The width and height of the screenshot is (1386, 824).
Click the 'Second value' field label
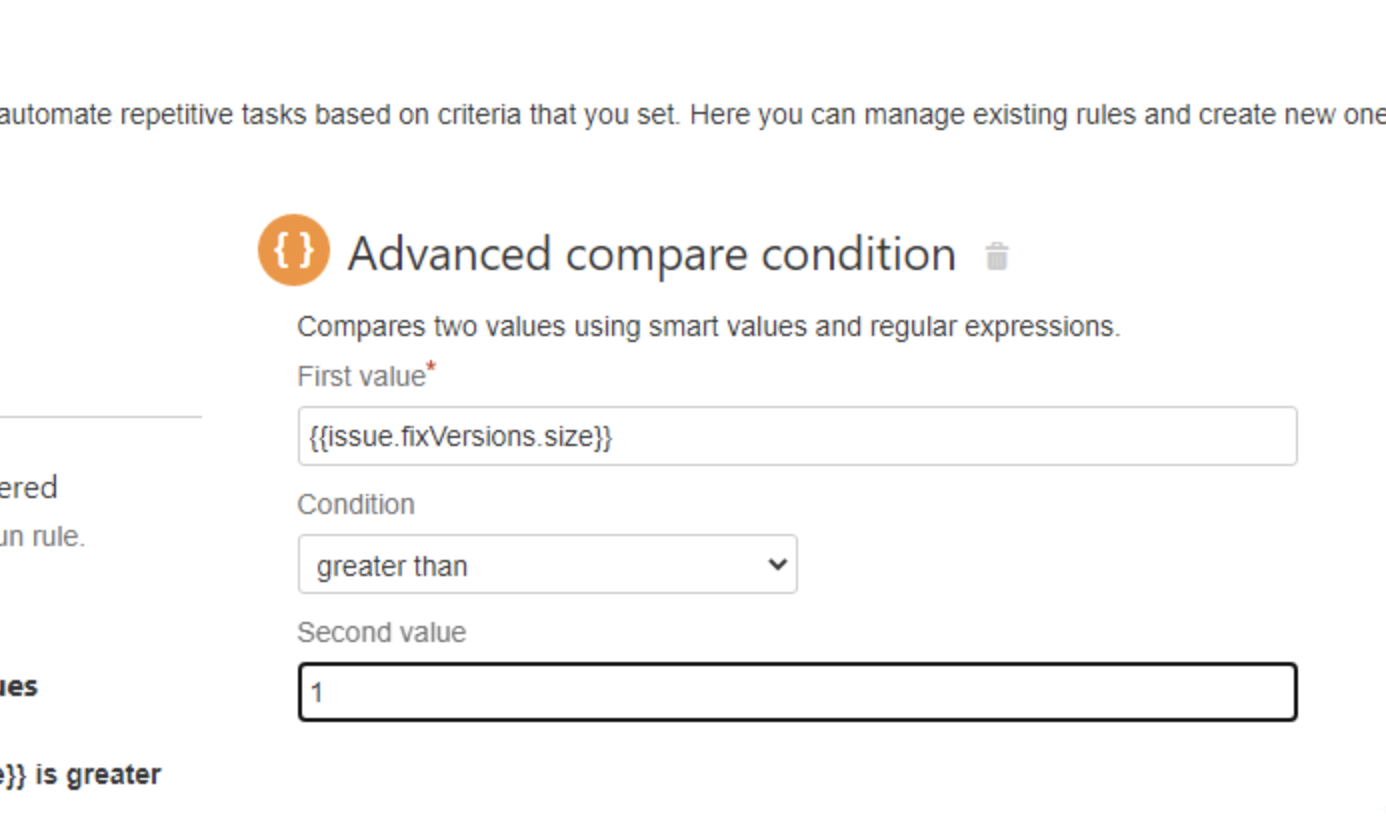(x=380, y=632)
